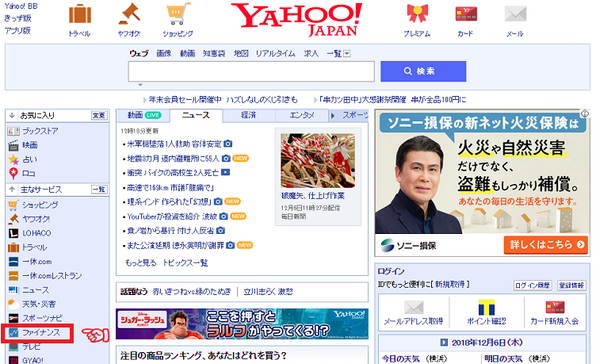
Task: Switch to the エンタメ tab
Action: [302, 115]
